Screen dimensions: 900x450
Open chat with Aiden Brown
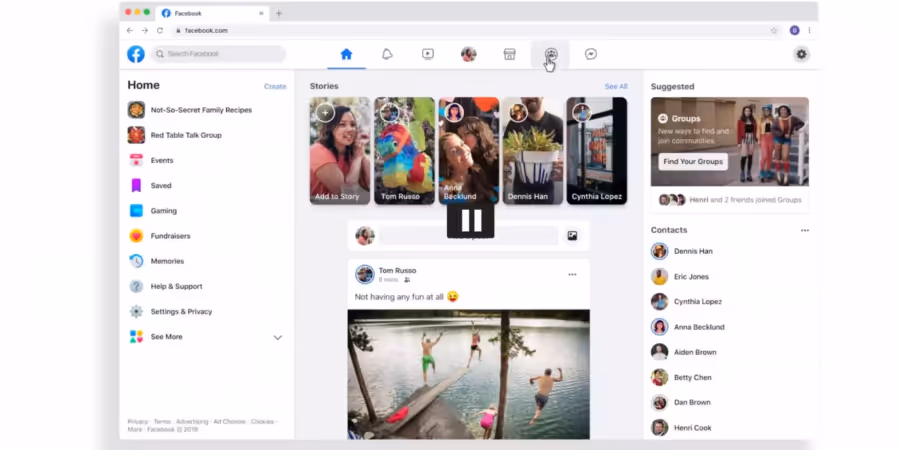(684, 352)
